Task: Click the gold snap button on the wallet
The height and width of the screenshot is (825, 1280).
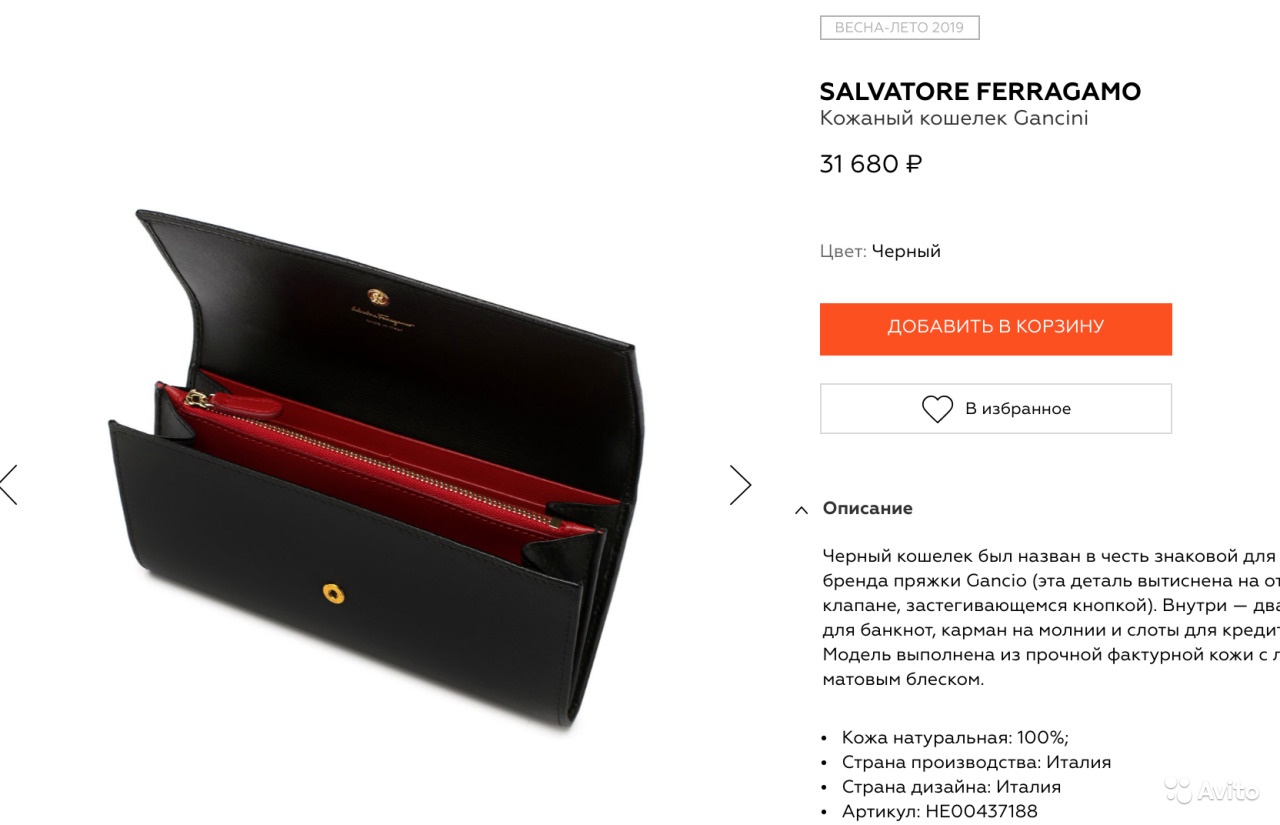Action: (x=333, y=593)
